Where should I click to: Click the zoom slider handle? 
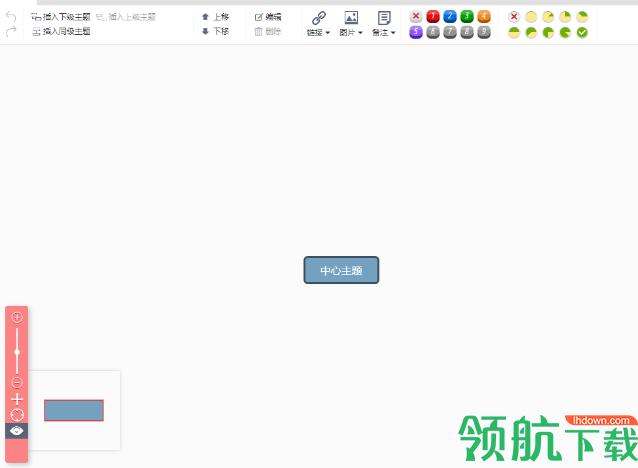point(17,352)
